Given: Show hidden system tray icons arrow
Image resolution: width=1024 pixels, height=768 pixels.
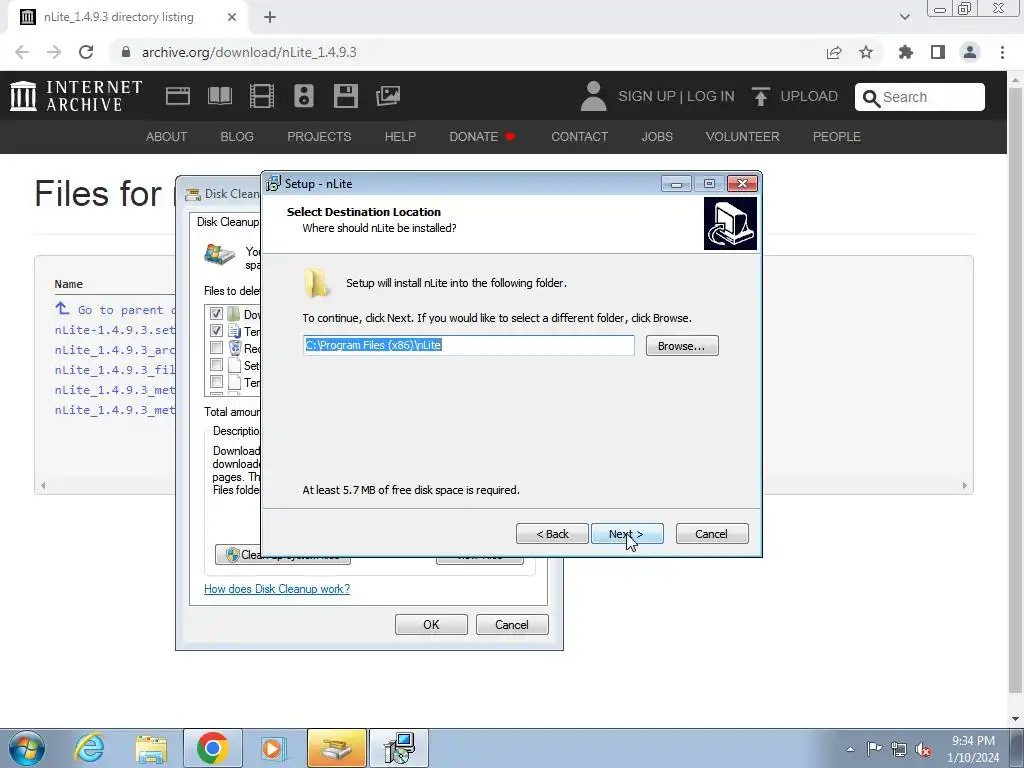Looking at the screenshot, I should [850, 749].
